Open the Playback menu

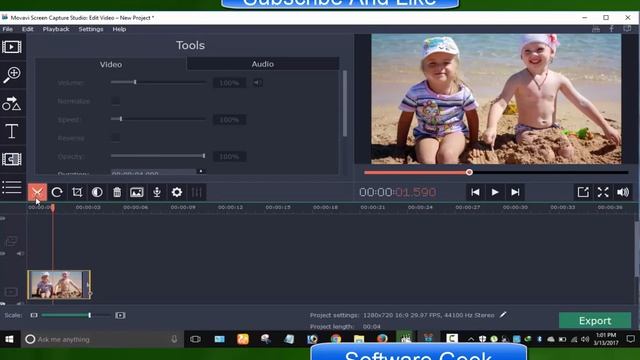coord(56,29)
